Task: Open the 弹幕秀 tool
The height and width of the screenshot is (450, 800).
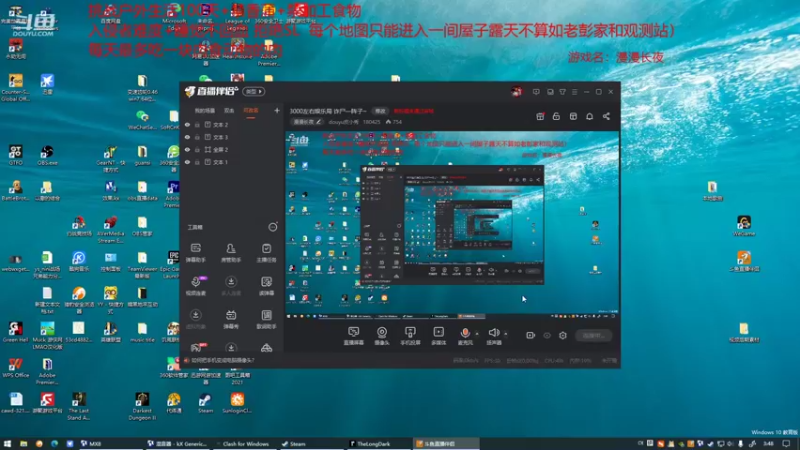Action: [231, 319]
